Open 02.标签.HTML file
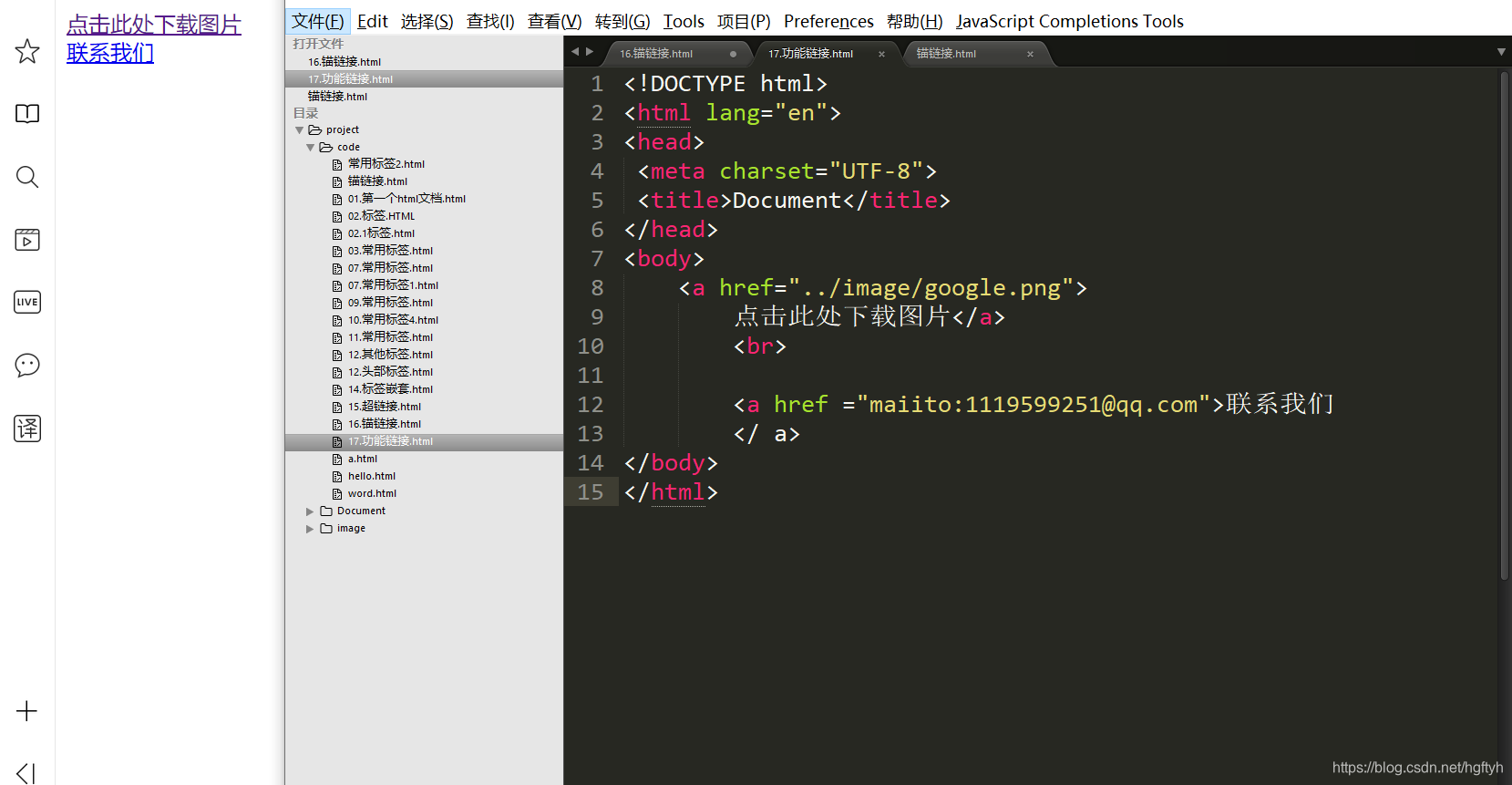Image resolution: width=1512 pixels, height=785 pixels. 381,216
